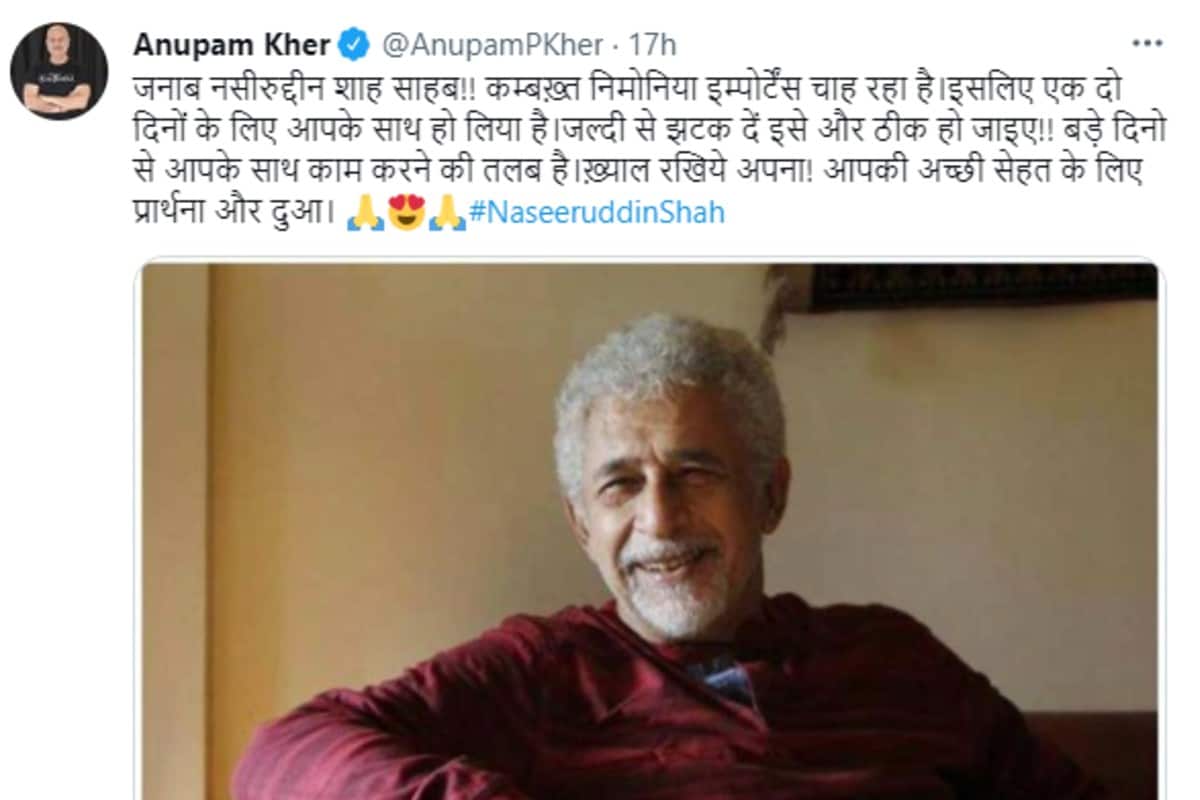Click Anupam Kher's profile avatar

59,71
